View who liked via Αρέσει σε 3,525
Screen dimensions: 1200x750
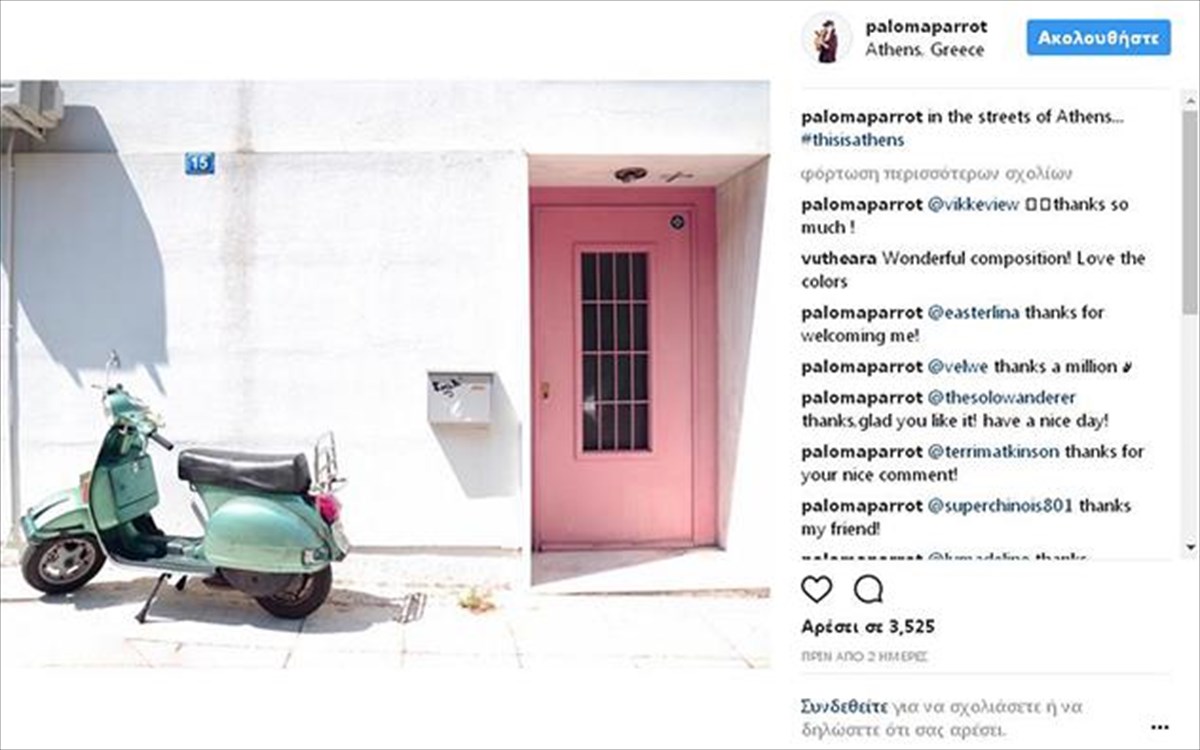click(868, 627)
